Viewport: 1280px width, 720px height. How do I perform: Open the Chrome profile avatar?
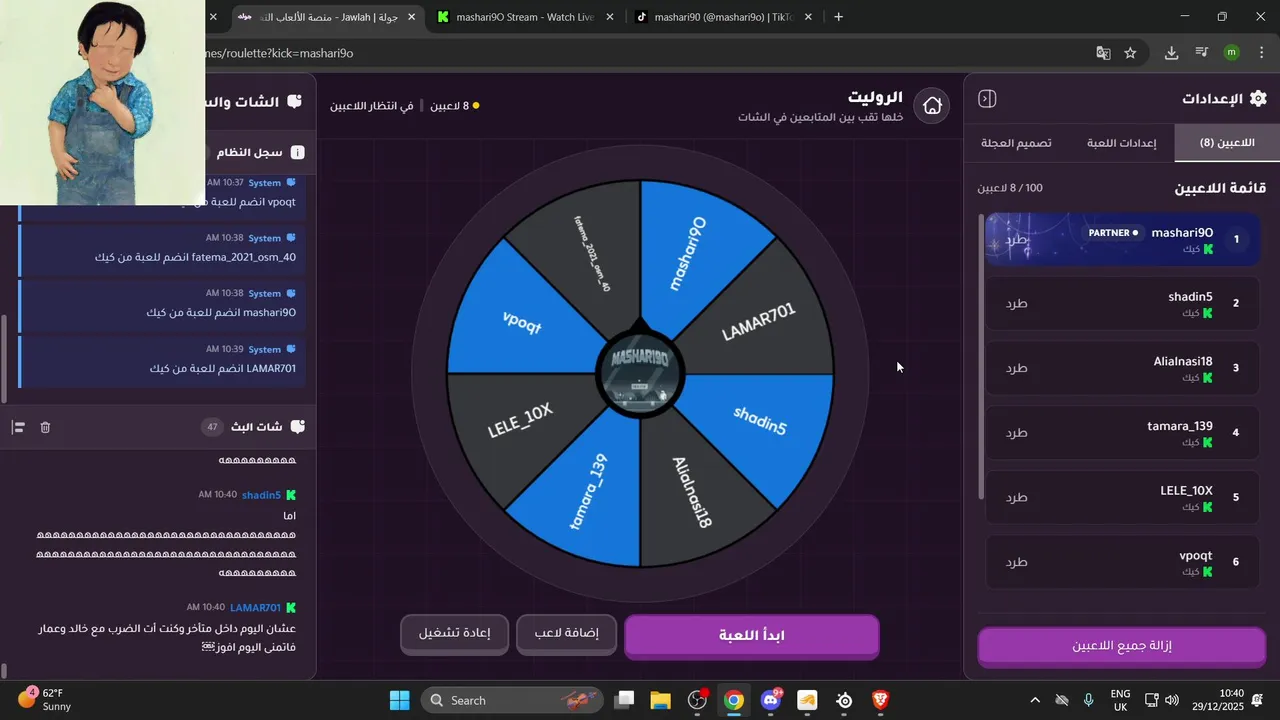pyautogui.click(x=1232, y=53)
